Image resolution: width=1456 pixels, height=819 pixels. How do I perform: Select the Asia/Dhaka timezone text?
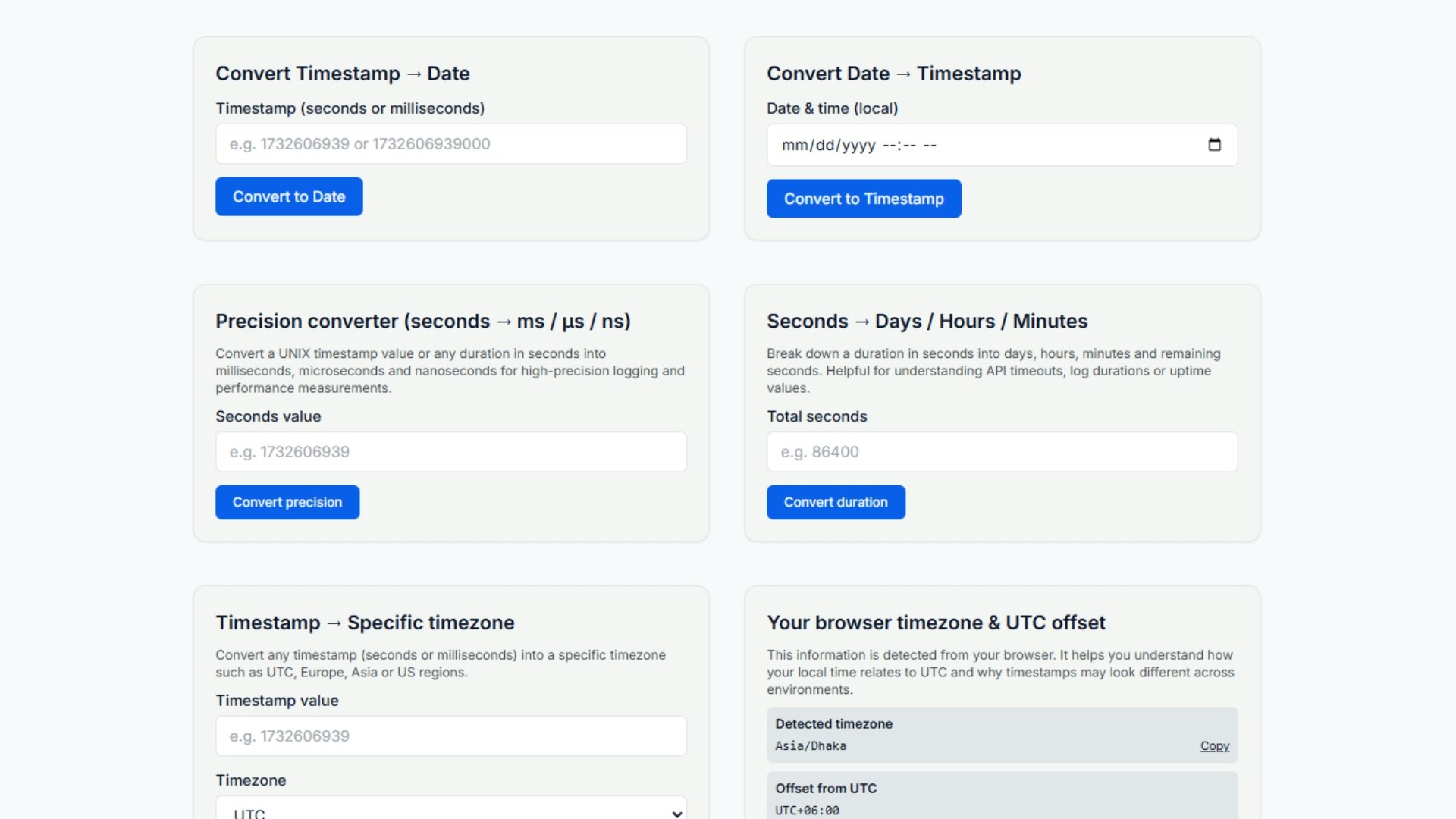(x=810, y=745)
